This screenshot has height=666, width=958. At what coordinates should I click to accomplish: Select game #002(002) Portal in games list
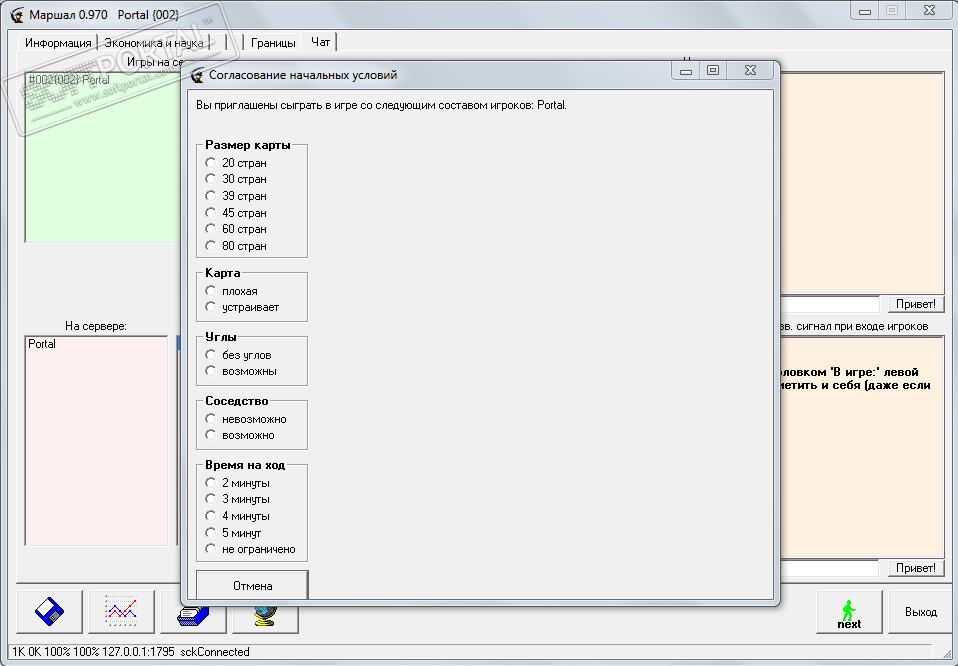69,79
